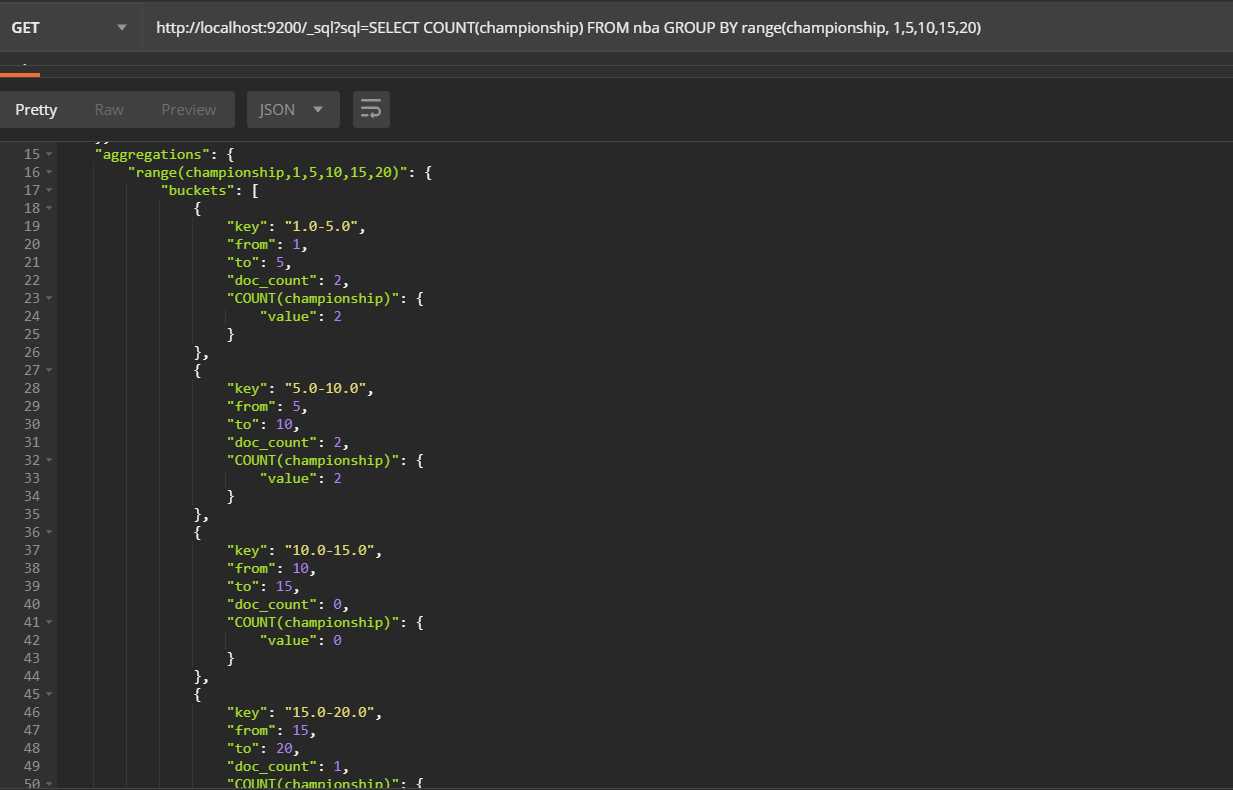The height and width of the screenshot is (790, 1233).
Task: Collapse the aggregations object at line 15
Action: click(49, 154)
